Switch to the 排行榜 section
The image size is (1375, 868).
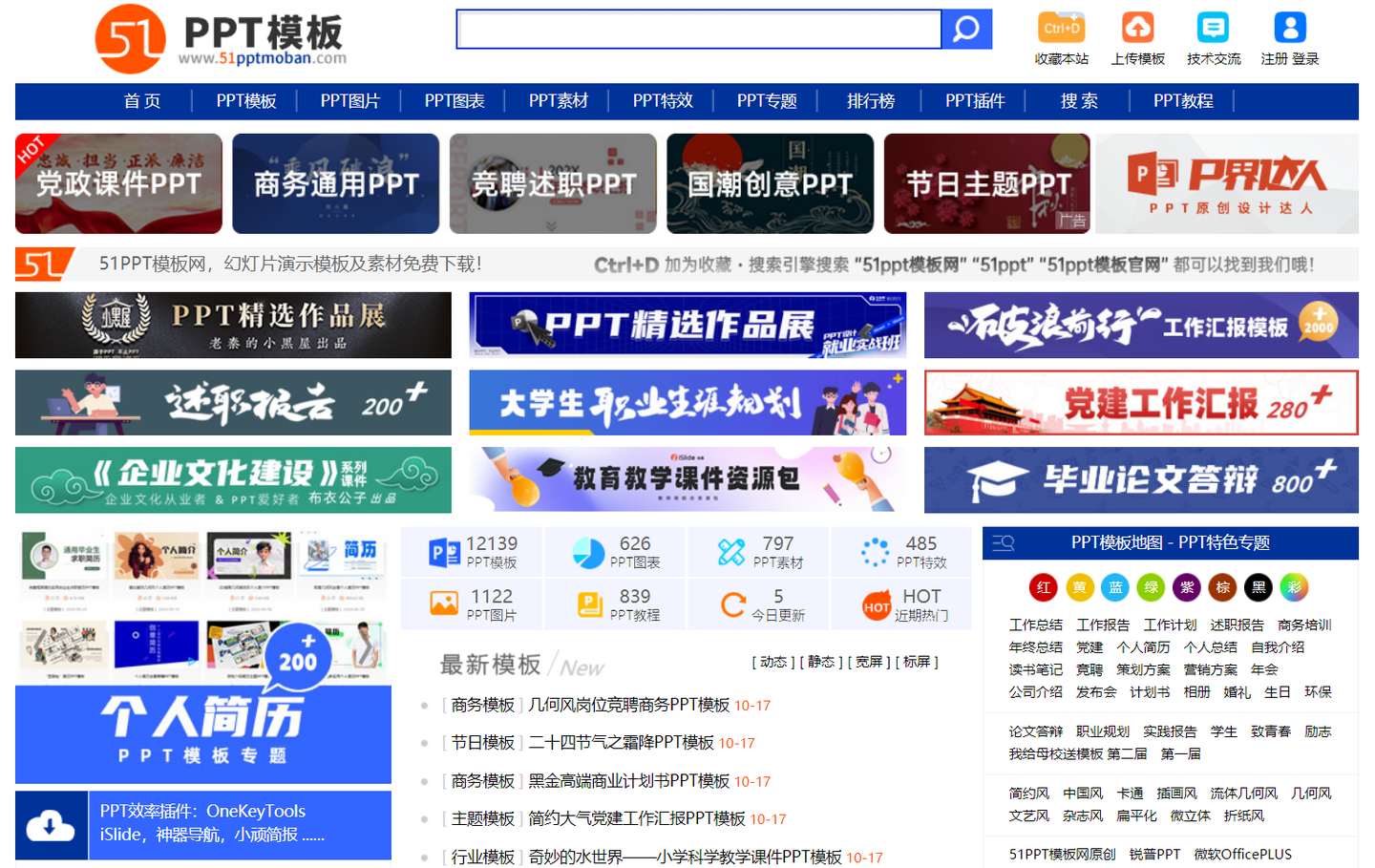[x=870, y=101]
